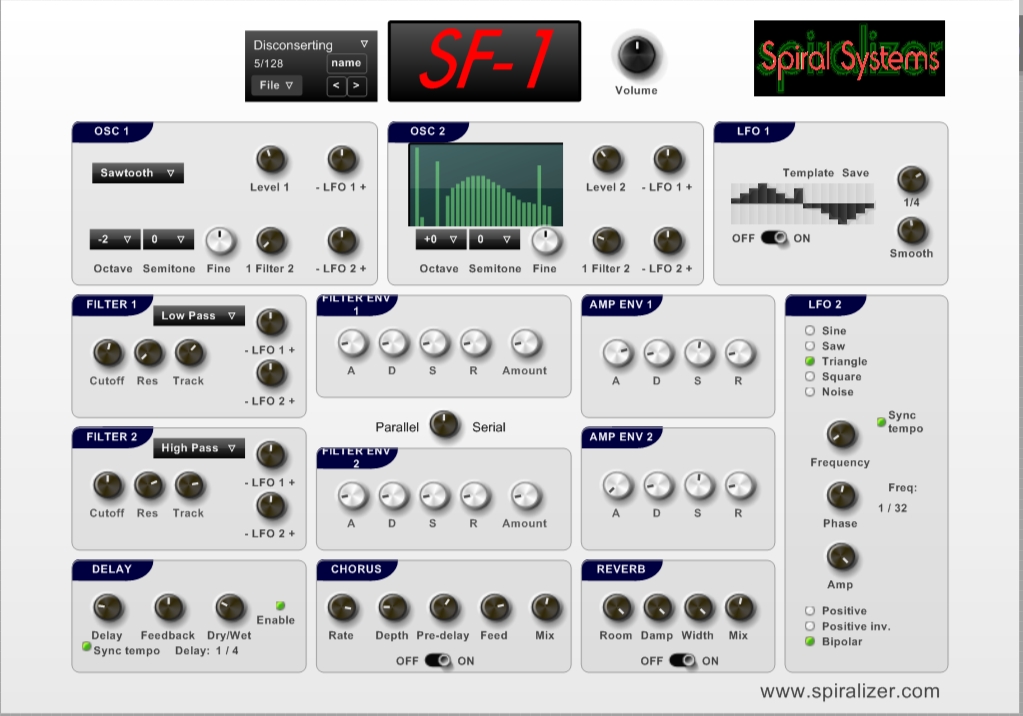Click the OSC 2 Fine knob
Image resolution: width=1023 pixels, height=716 pixels.
[545, 241]
